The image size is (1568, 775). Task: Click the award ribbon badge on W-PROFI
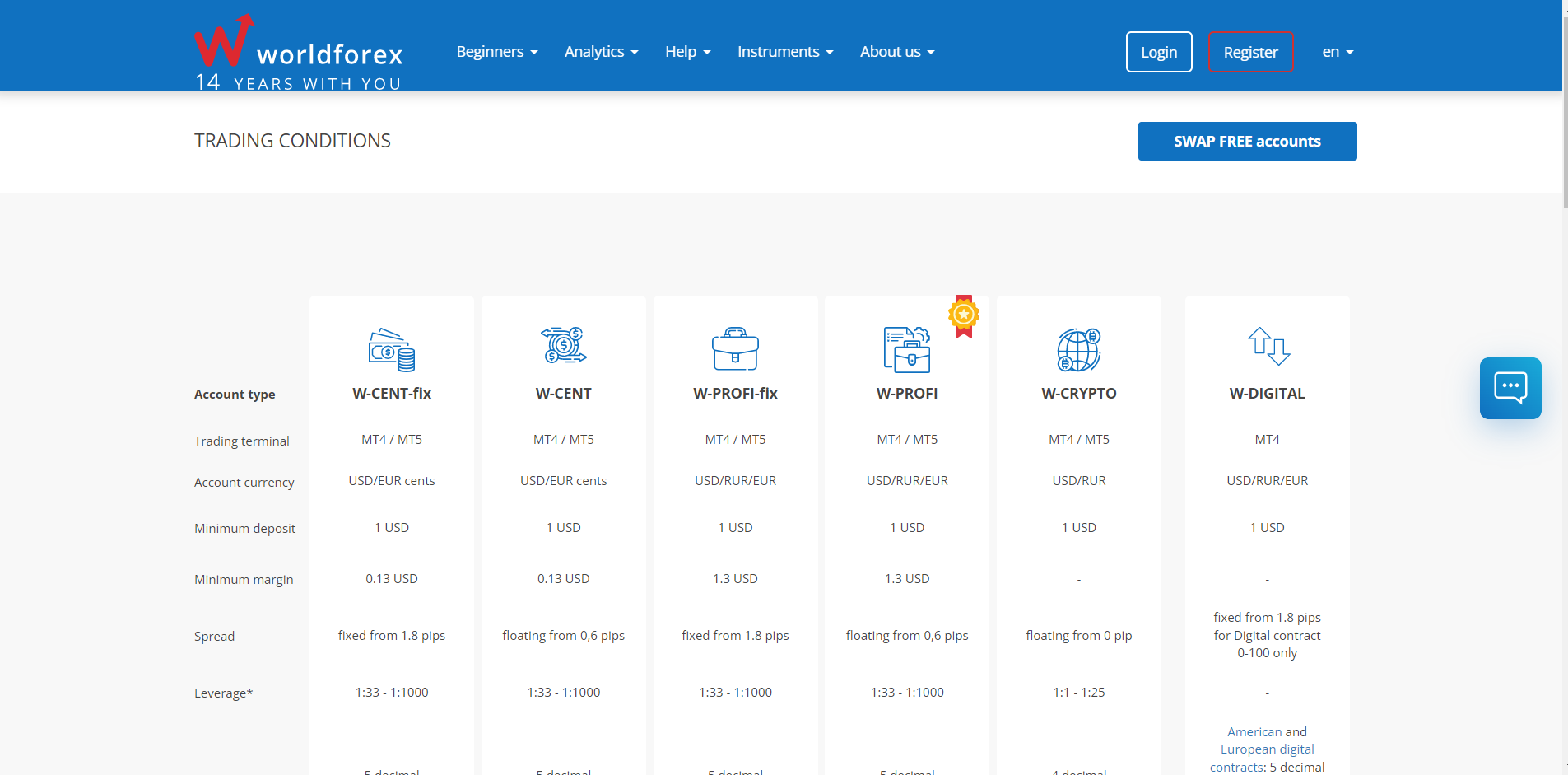(964, 316)
